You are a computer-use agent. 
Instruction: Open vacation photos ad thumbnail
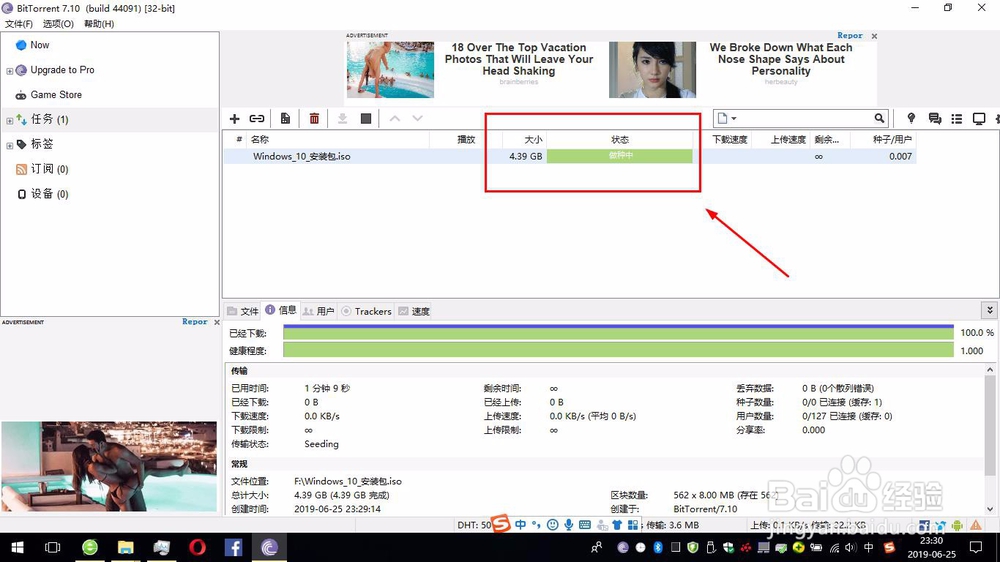(390, 70)
